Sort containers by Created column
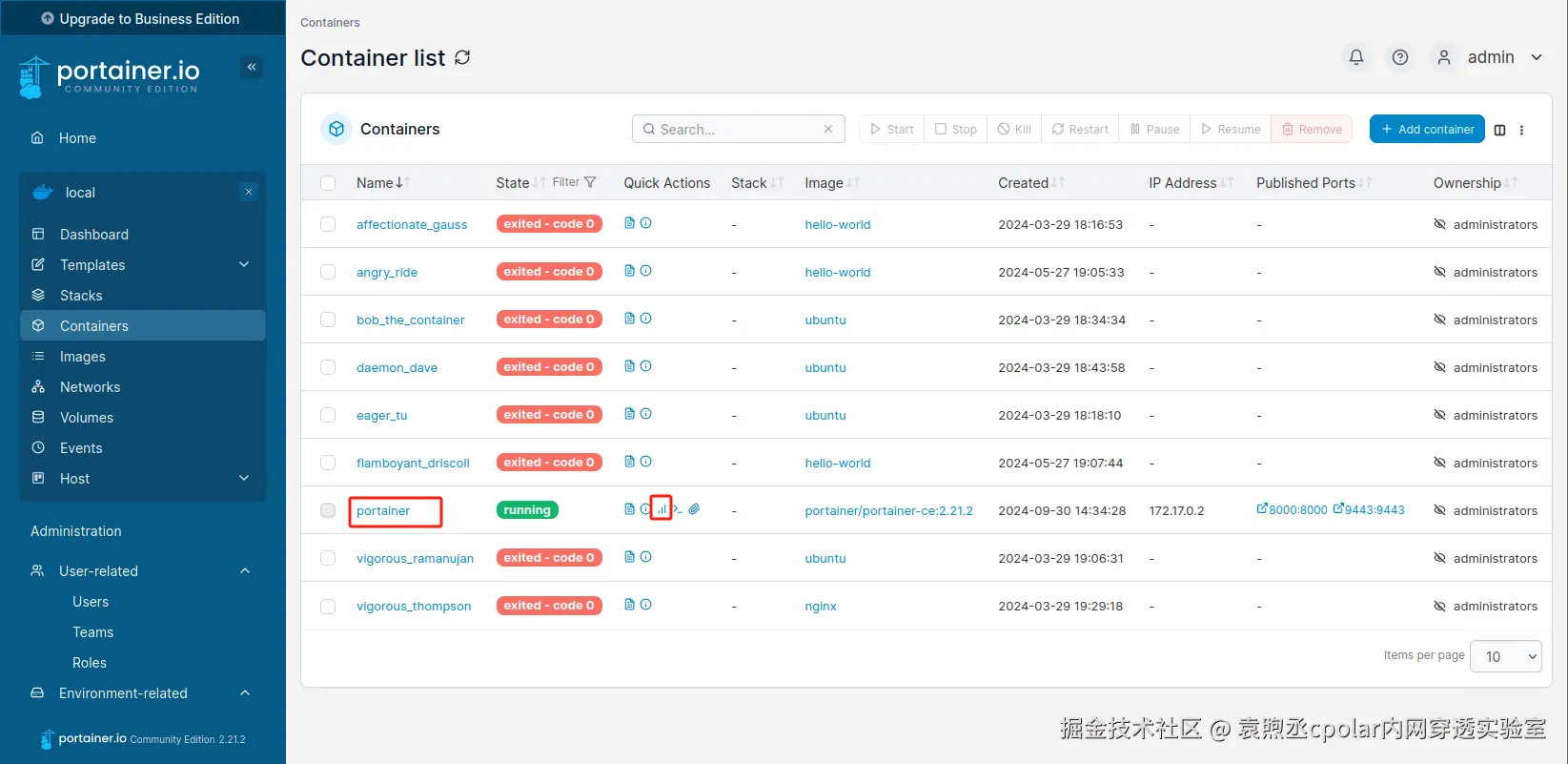 point(1031,183)
